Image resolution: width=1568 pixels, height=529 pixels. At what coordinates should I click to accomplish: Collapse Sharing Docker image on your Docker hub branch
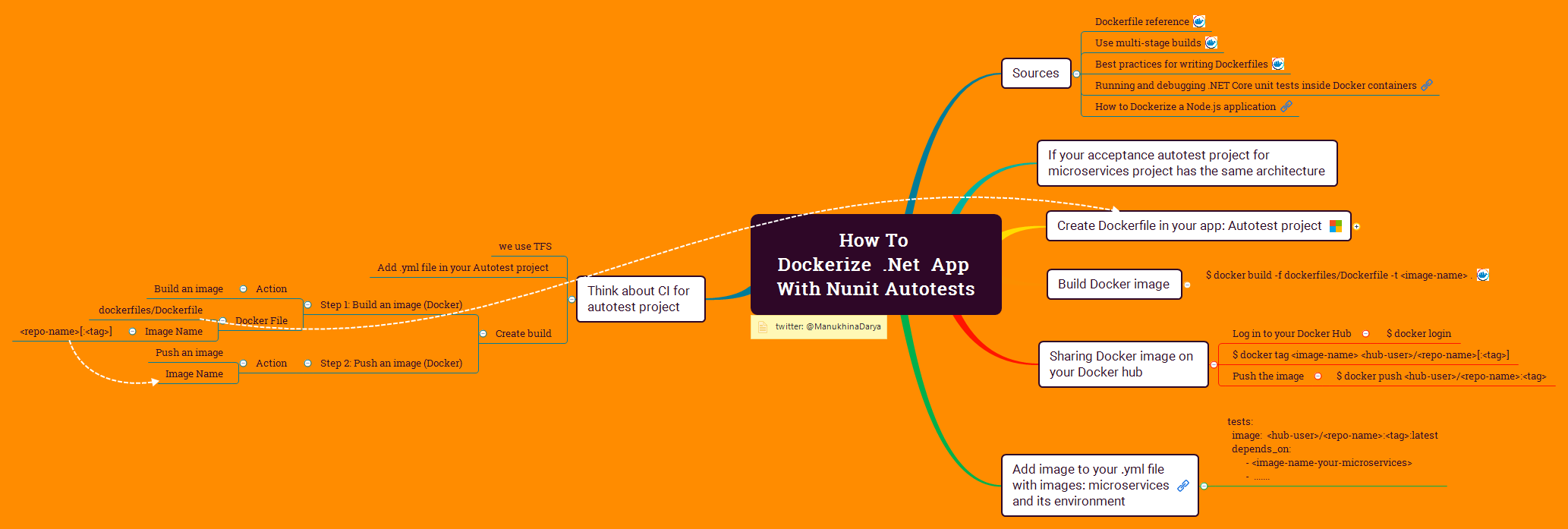1214,365
